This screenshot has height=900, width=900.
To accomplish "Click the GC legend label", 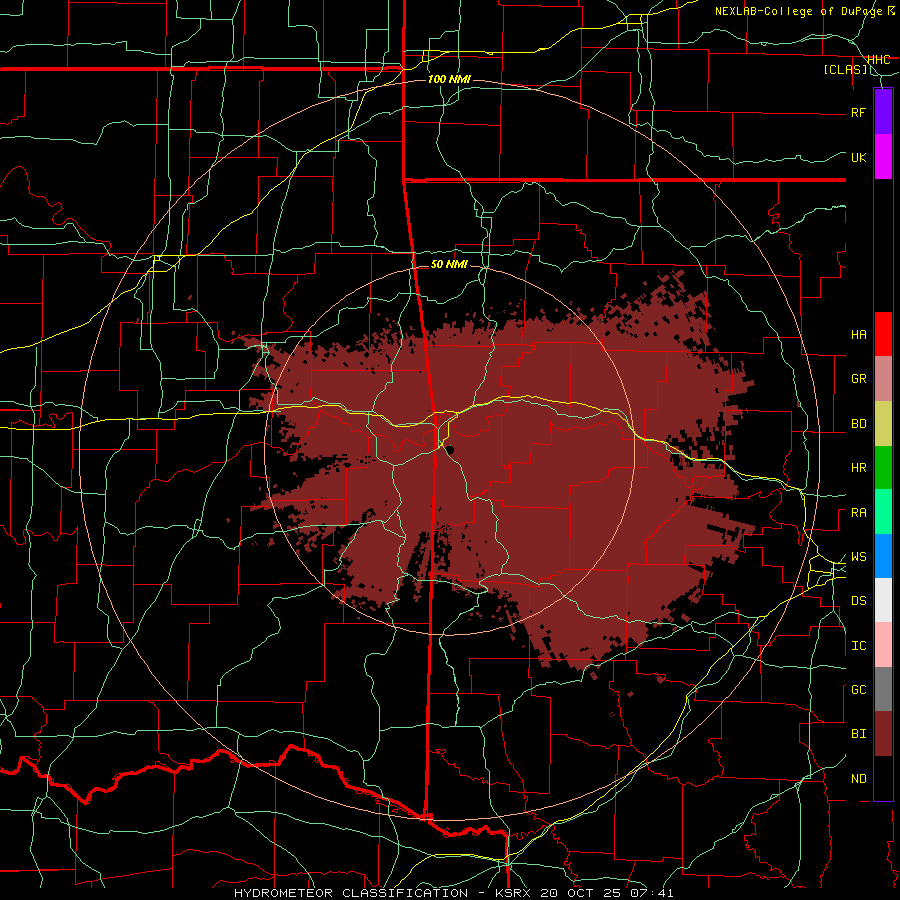I will 858,690.
